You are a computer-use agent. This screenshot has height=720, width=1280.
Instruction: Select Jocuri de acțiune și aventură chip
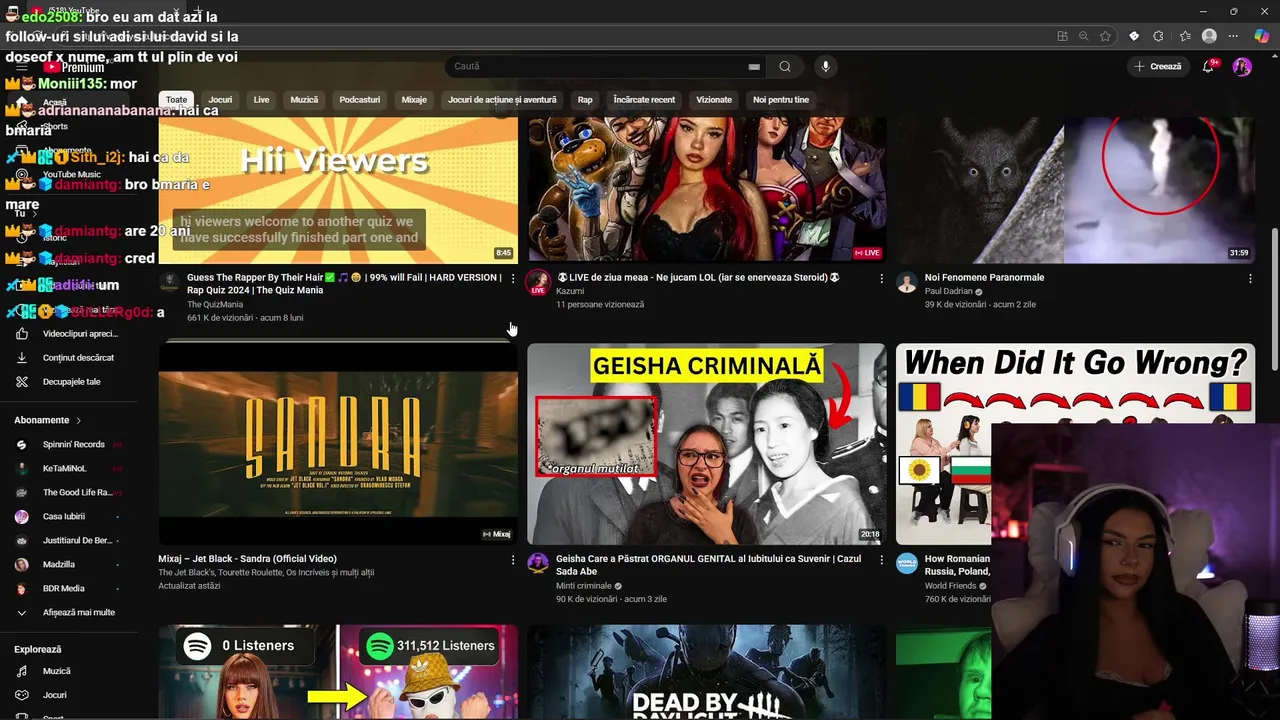pyautogui.click(x=502, y=100)
